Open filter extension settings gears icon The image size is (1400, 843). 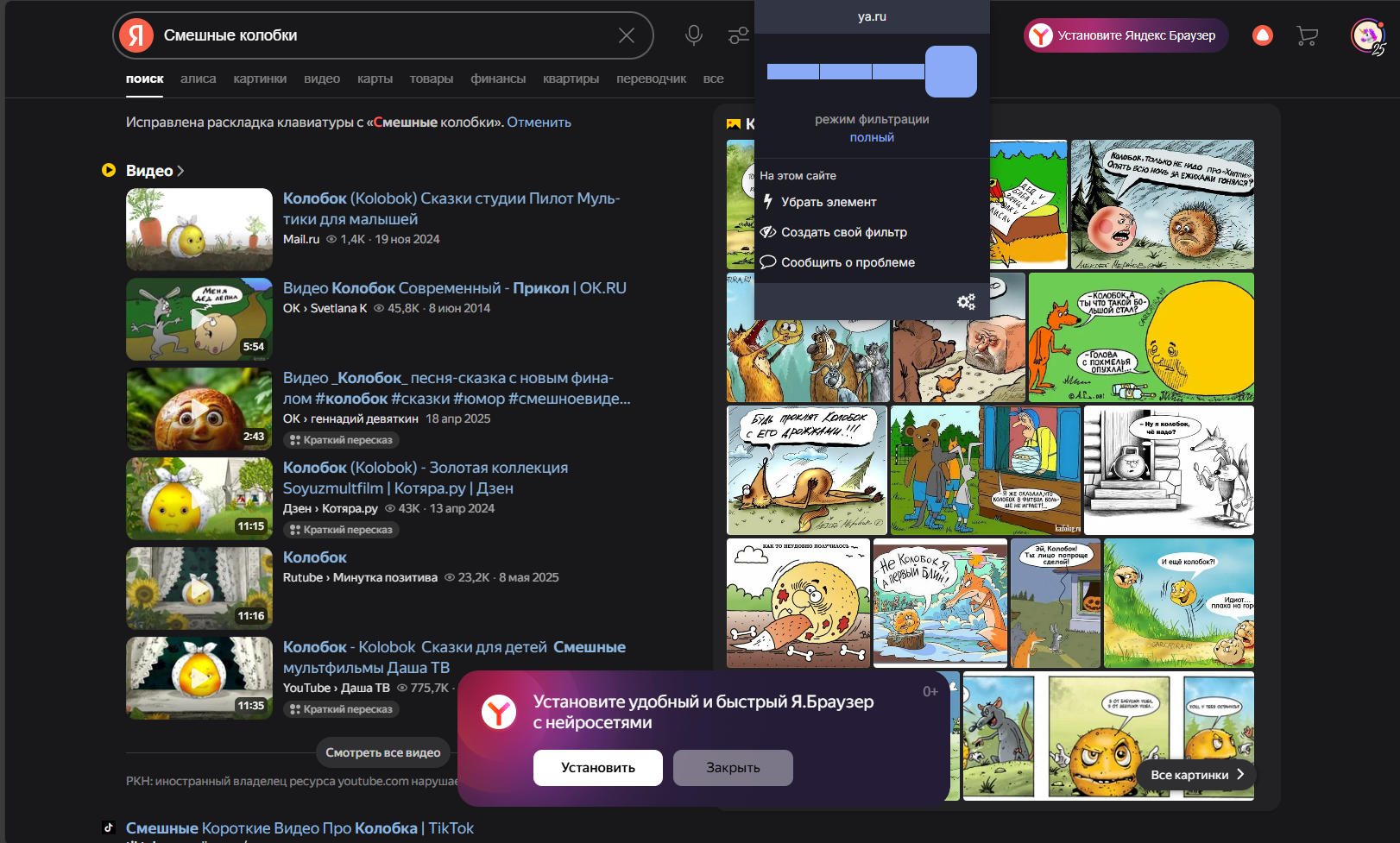(x=966, y=301)
